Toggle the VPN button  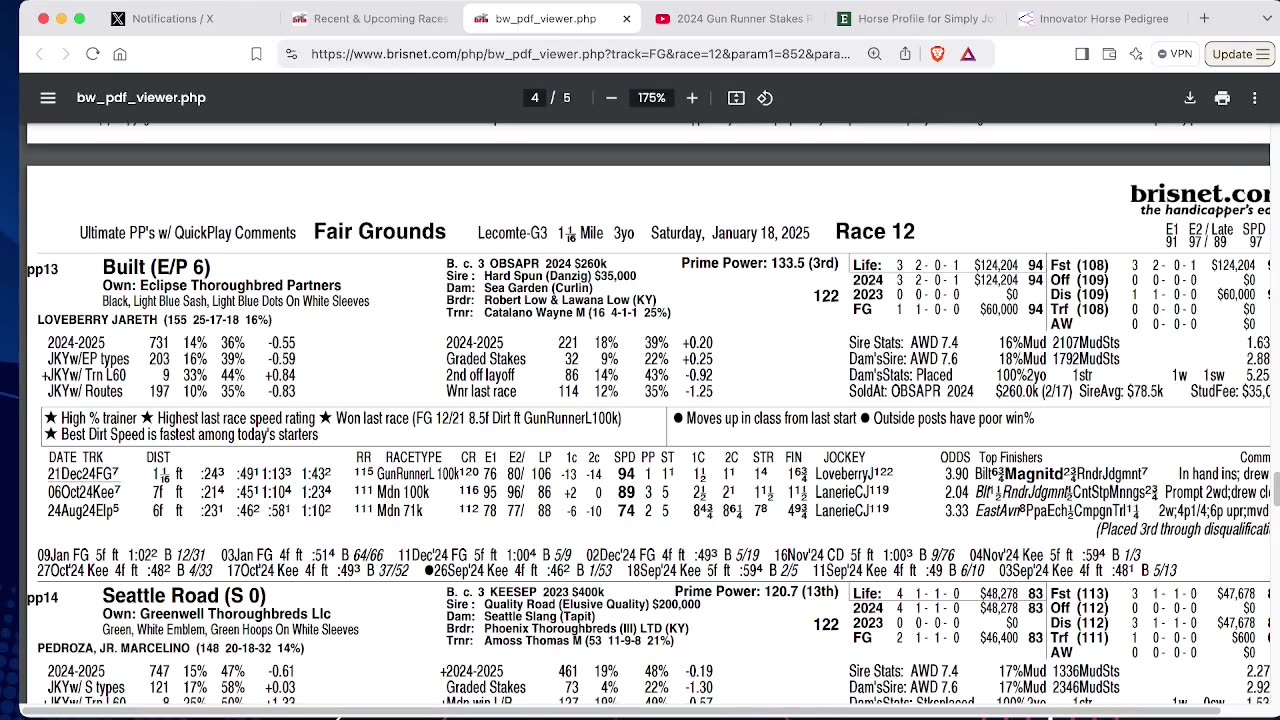click(x=1175, y=54)
